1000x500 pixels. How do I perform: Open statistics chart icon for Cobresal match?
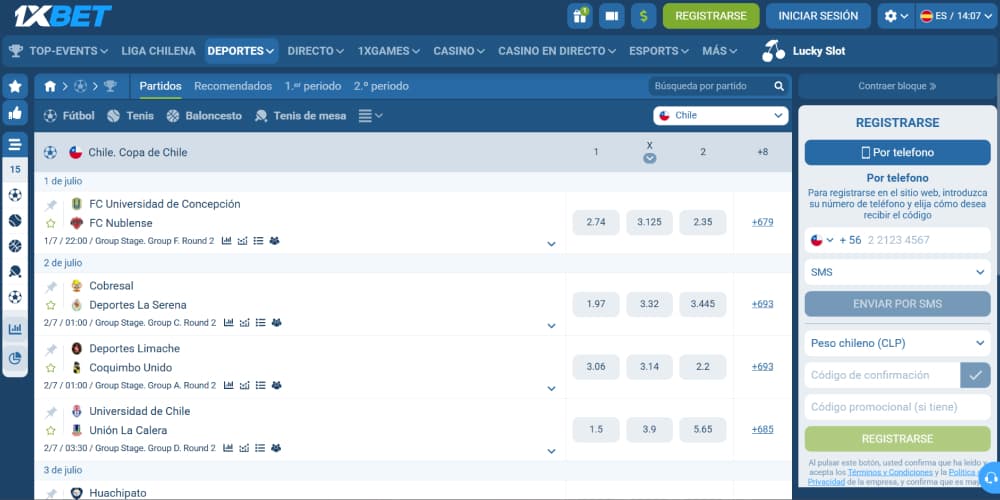[x=228, y=323]
